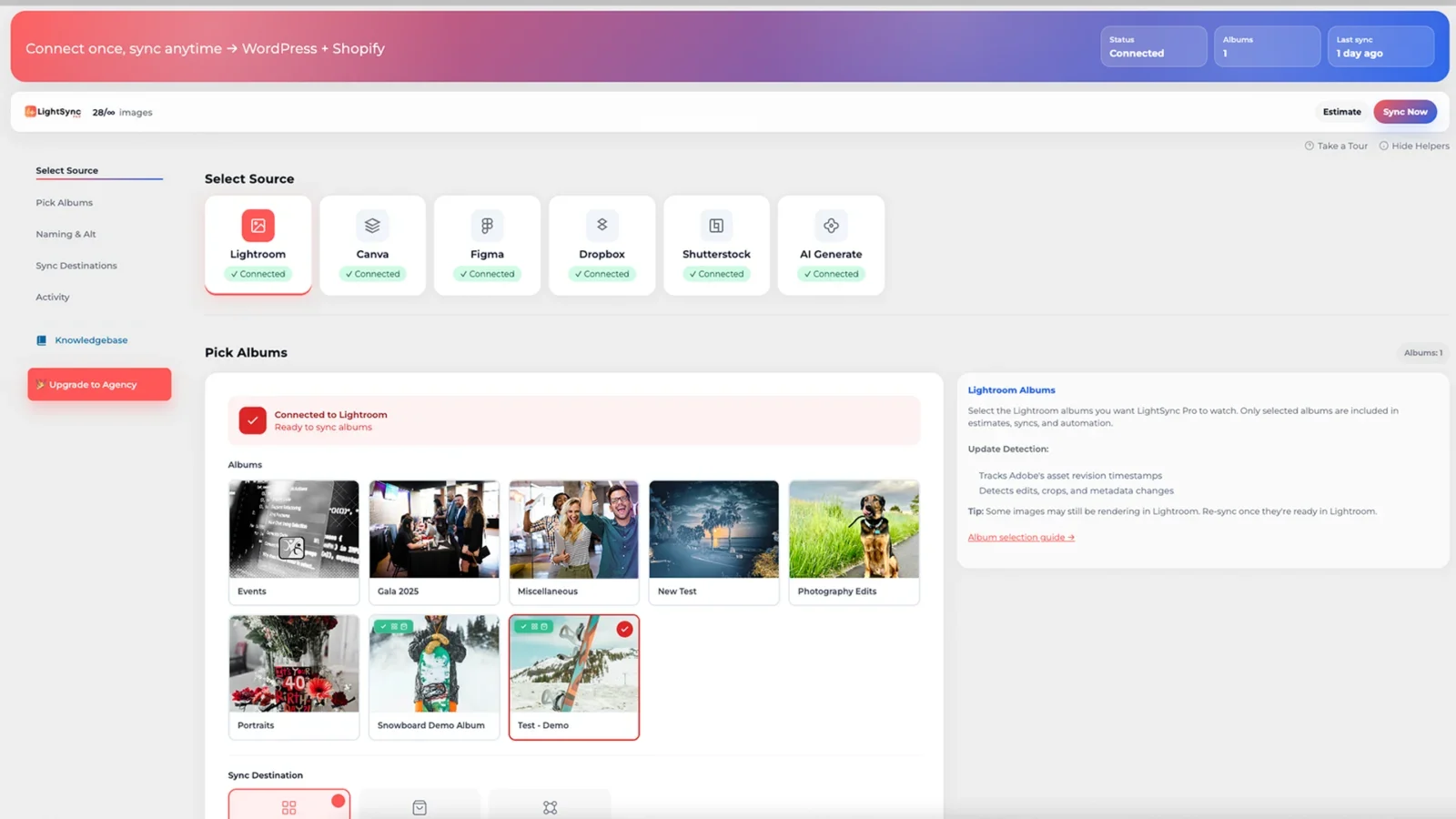Click the broken image icon on Events album
1456x819 pixels.
291,547
